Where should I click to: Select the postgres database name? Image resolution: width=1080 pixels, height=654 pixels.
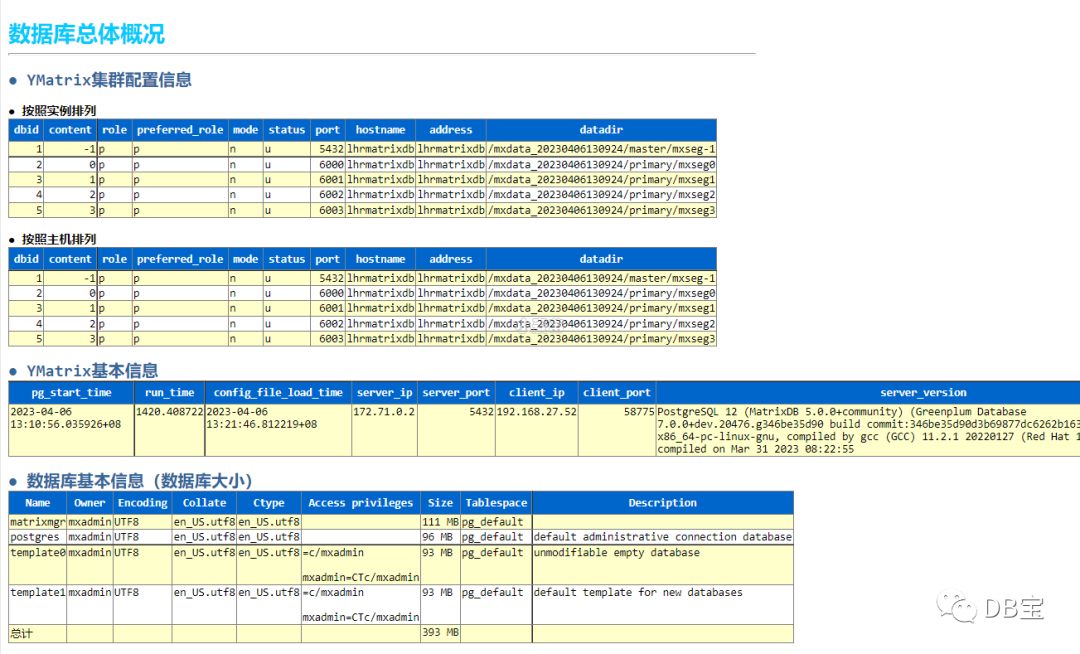[34, 536]
